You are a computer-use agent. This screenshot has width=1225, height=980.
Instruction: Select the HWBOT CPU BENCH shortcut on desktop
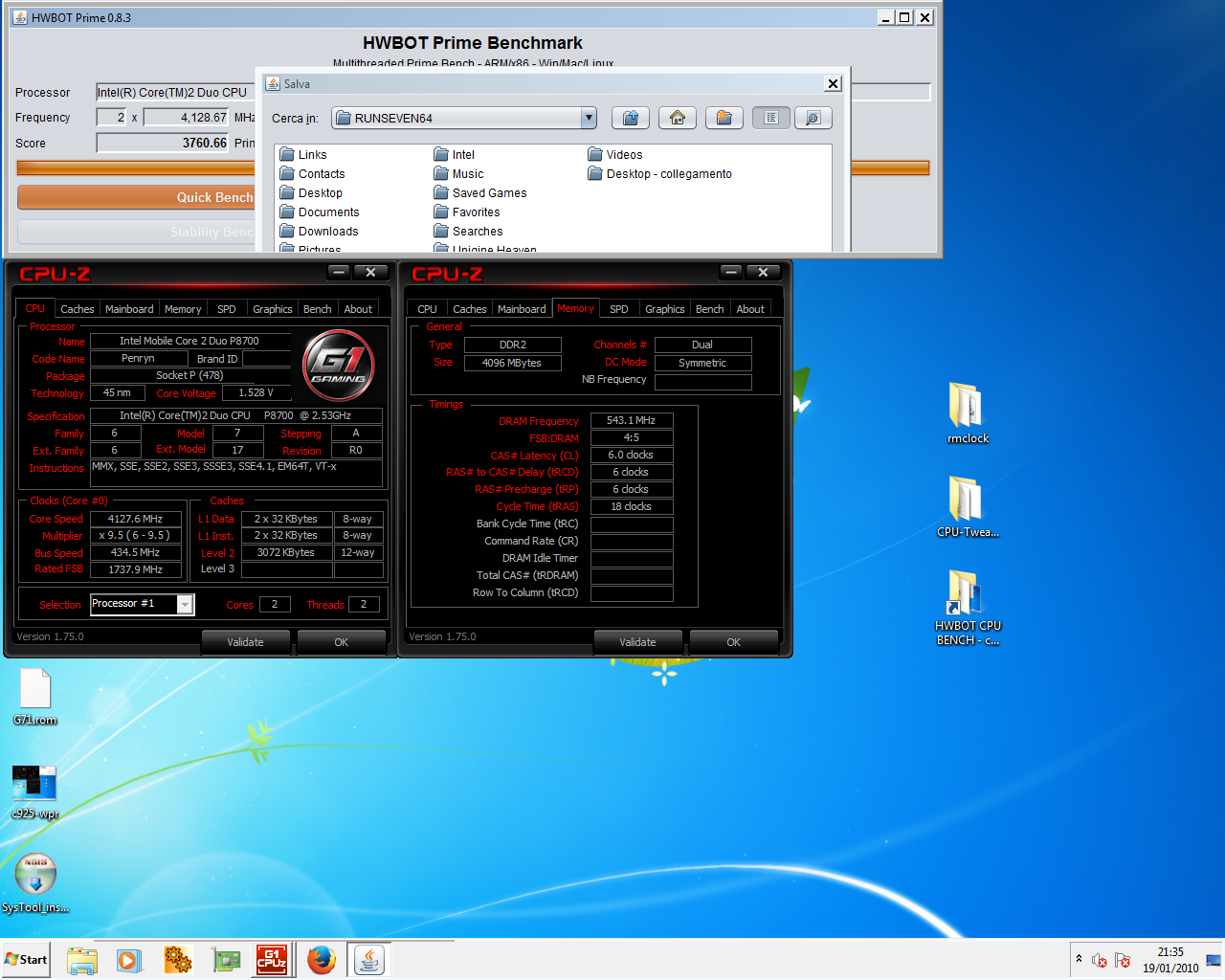(968, 607)
